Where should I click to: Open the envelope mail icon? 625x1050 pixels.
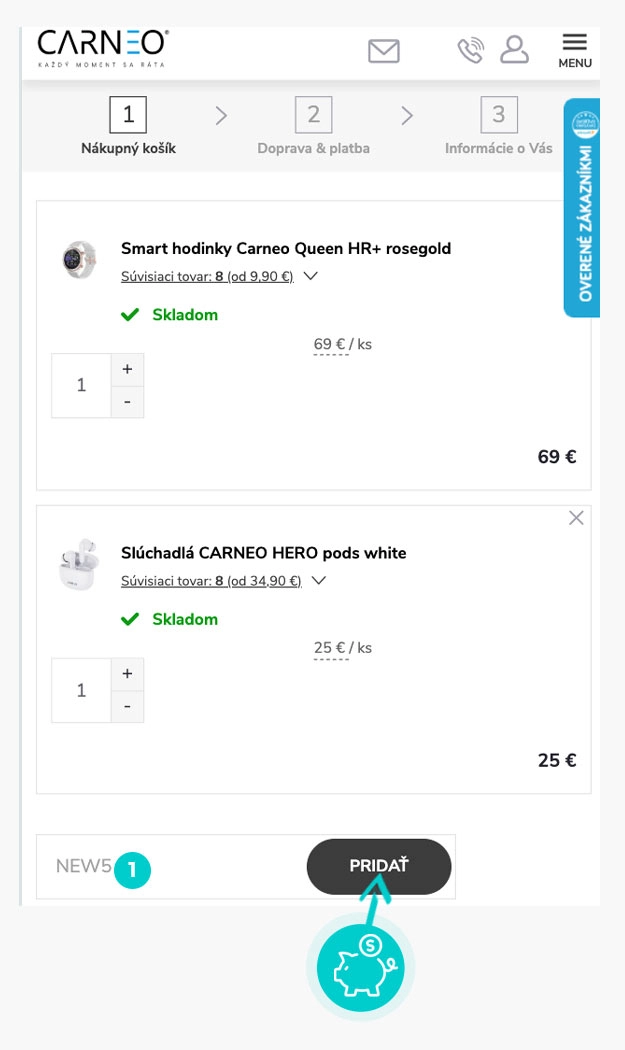click(x=383, y=51)
